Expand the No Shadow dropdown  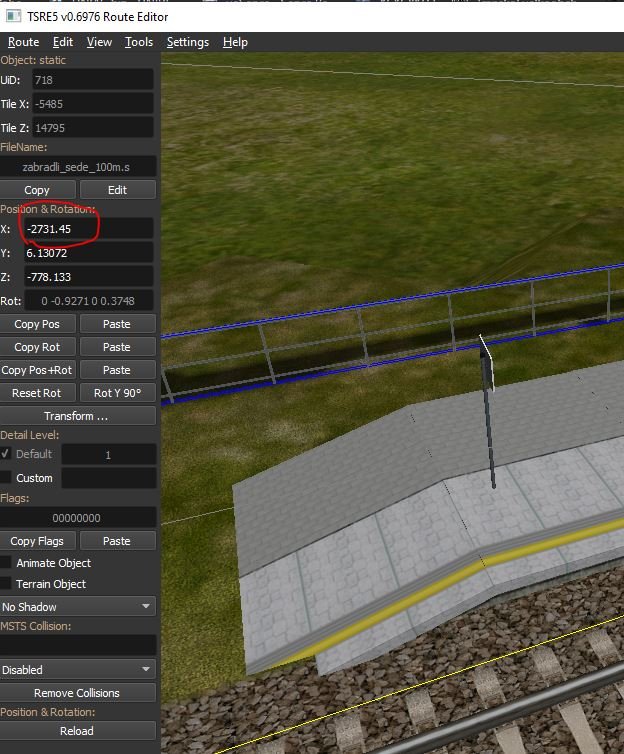click(78, 607)
